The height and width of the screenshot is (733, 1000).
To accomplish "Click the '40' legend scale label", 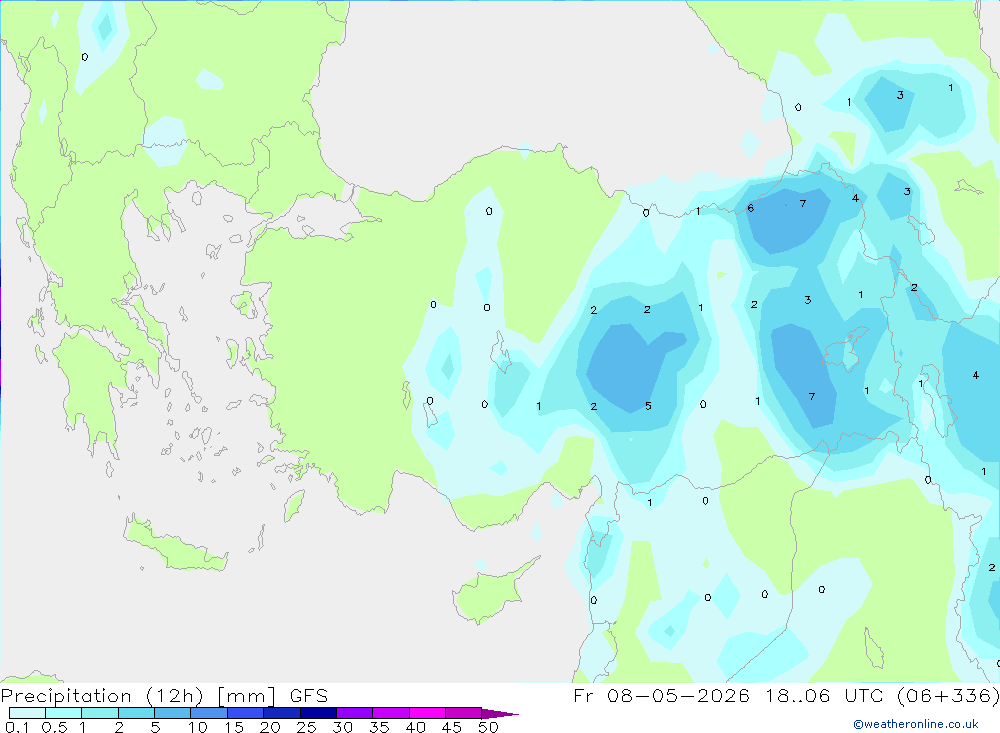I will point(416,727).
